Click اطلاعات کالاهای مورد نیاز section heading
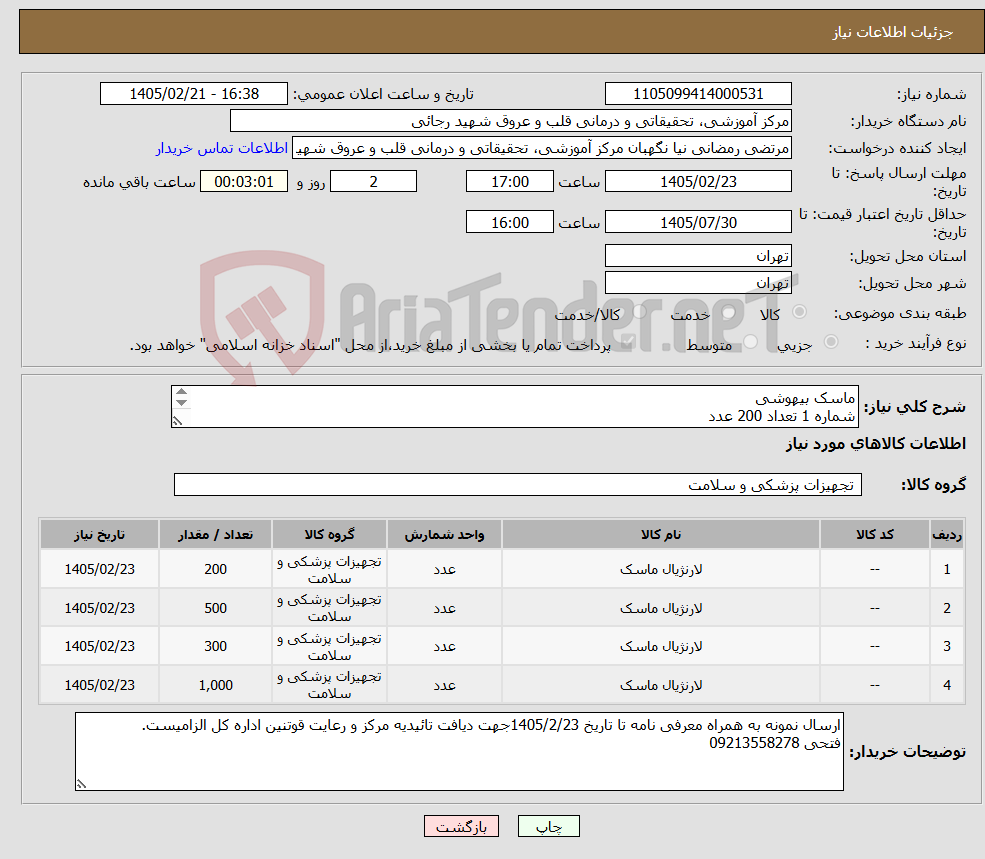The width and height of the screenshot is (985, 859). coord(876,444)
